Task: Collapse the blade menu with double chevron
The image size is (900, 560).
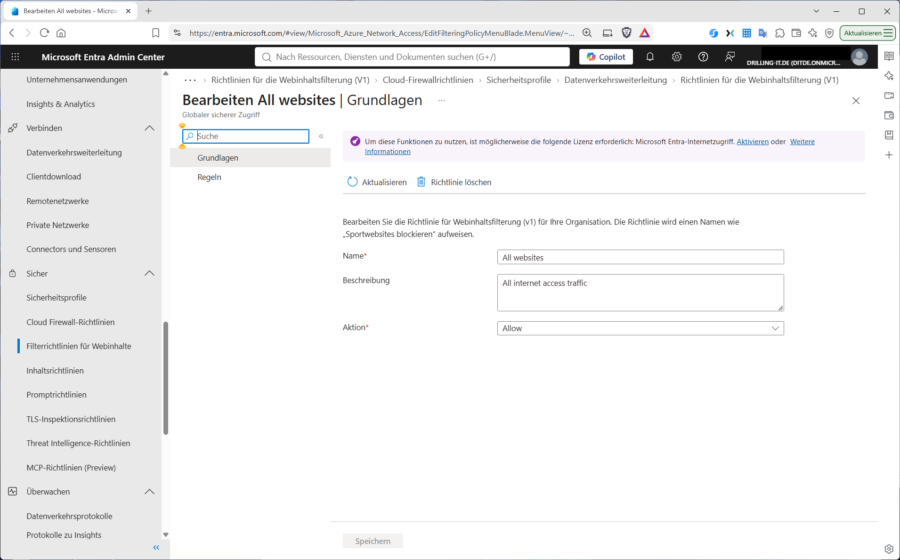Action: click(321, 136)
